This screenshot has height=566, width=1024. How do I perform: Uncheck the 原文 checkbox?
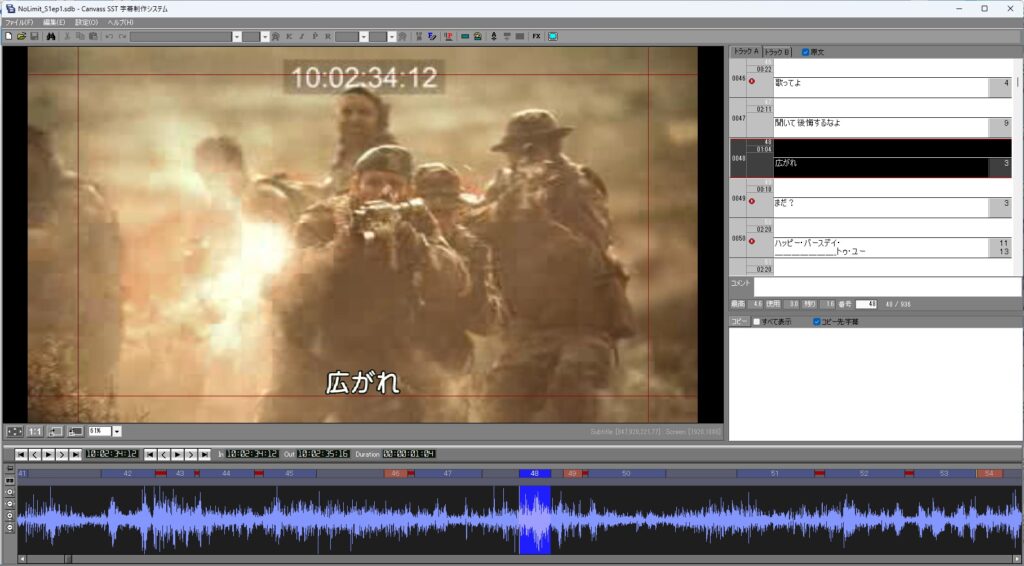pos(805,52)
